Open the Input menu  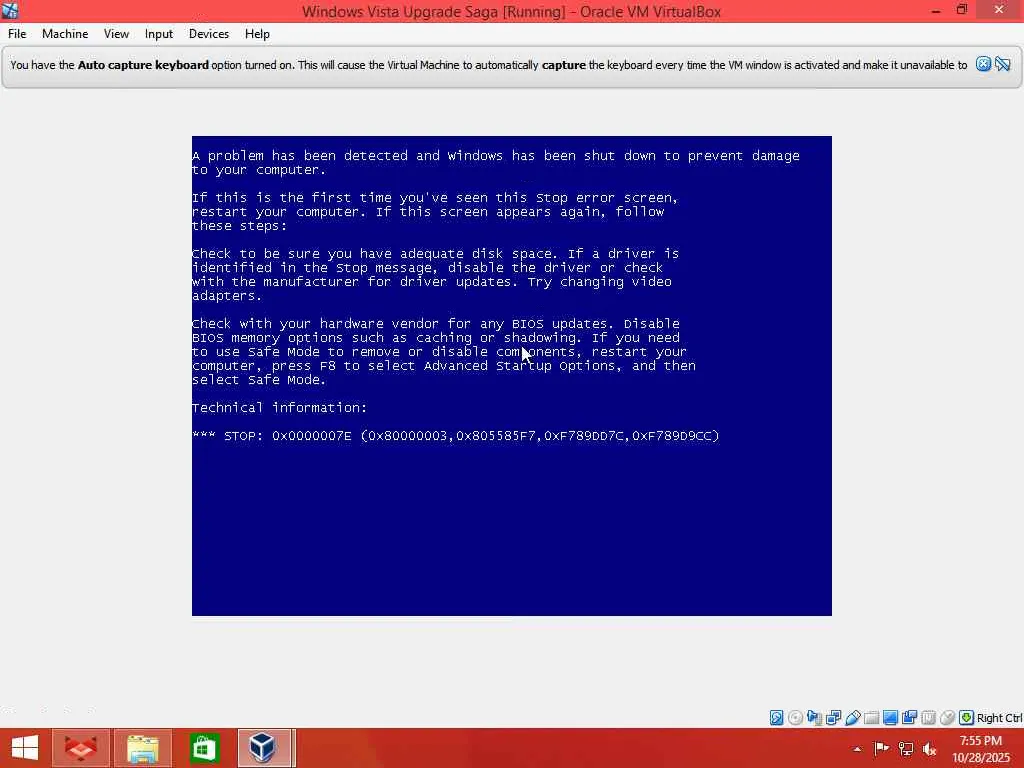point(159,34)
